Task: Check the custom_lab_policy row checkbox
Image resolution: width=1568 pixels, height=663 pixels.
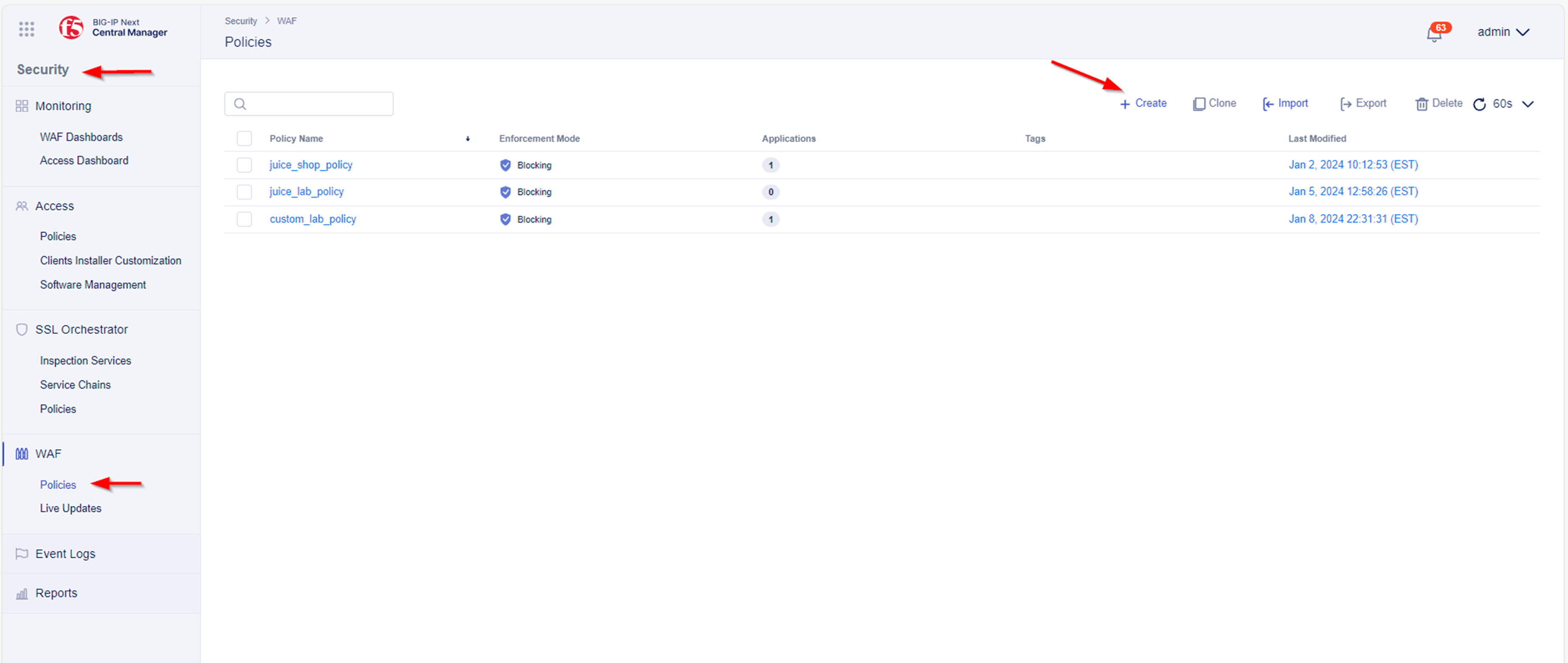Action: tap(244, 219)
